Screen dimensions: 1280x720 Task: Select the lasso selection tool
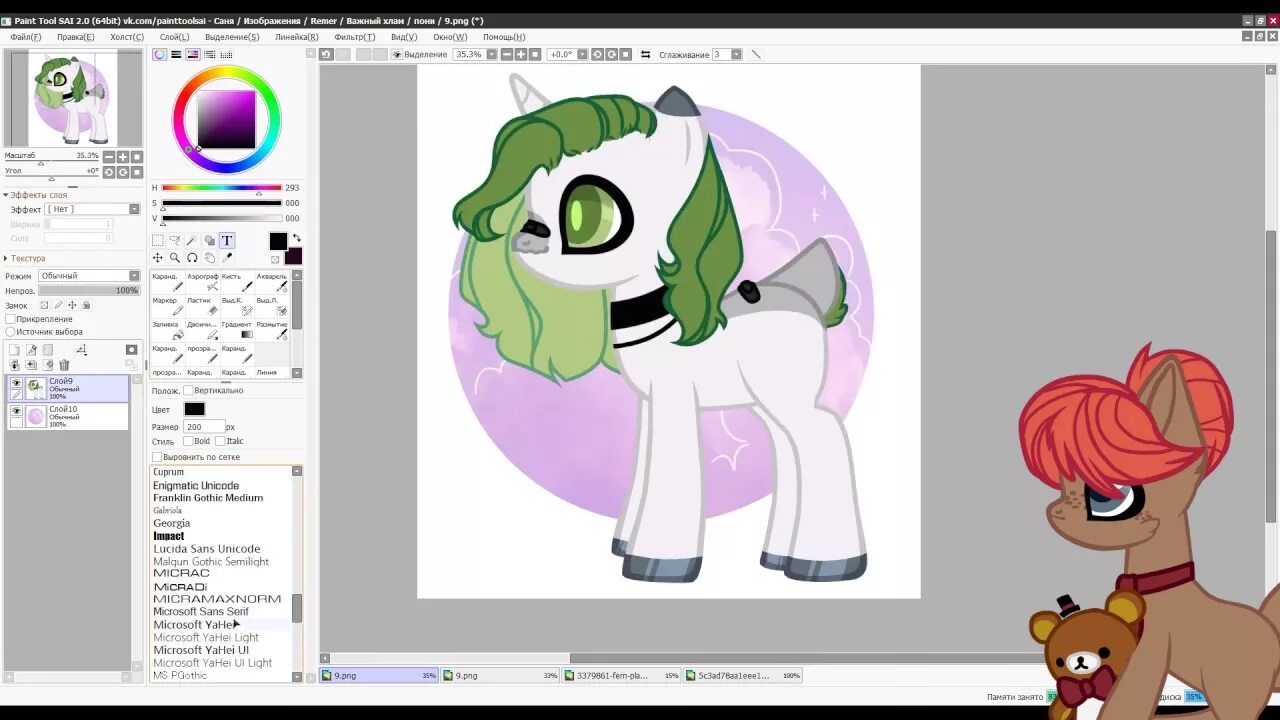(175, 240)
